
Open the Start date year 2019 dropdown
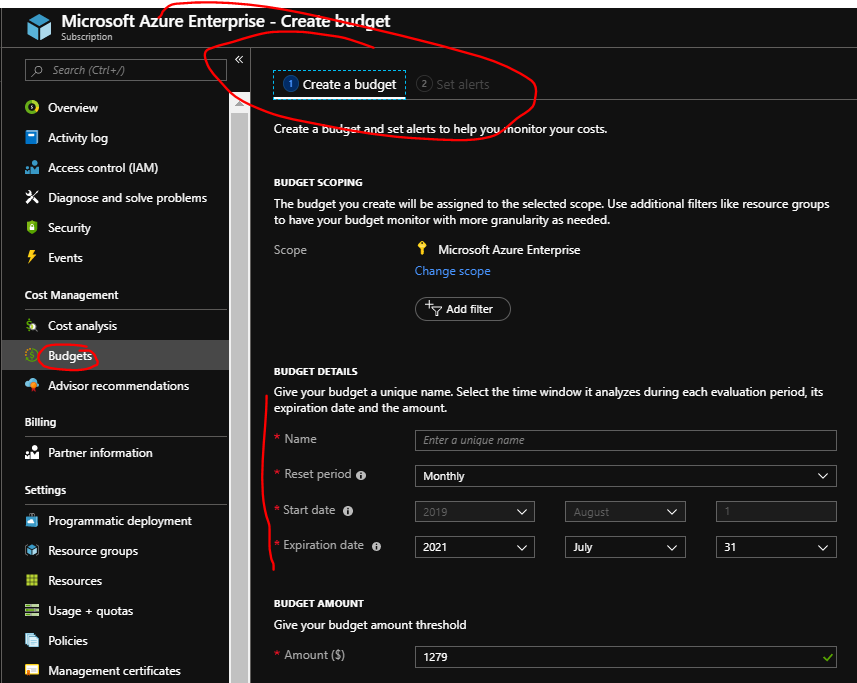pos(474,511)
